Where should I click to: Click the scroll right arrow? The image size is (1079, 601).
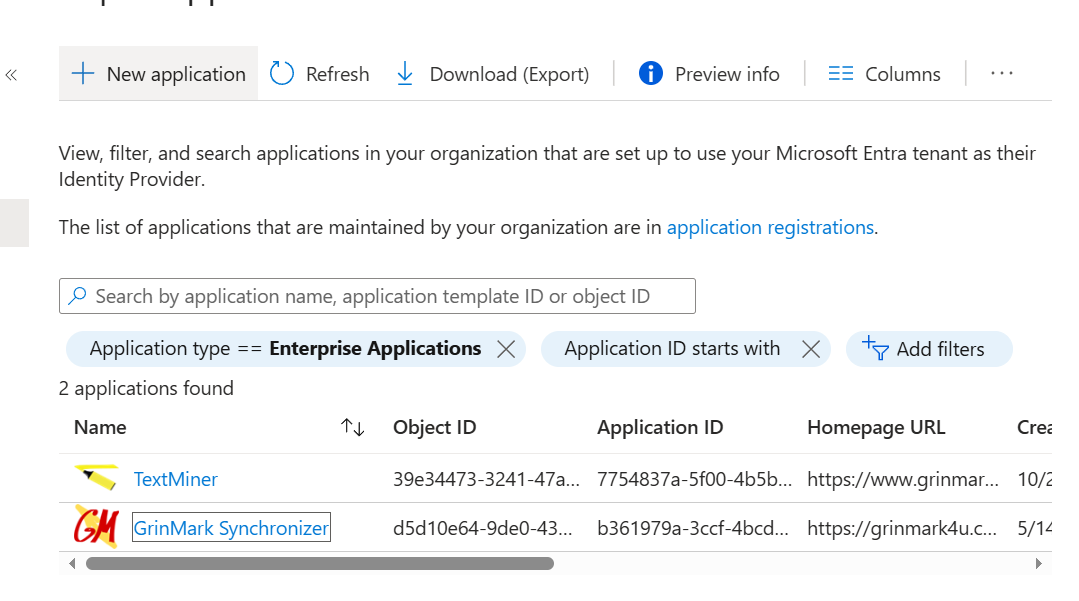[1038, 564]
